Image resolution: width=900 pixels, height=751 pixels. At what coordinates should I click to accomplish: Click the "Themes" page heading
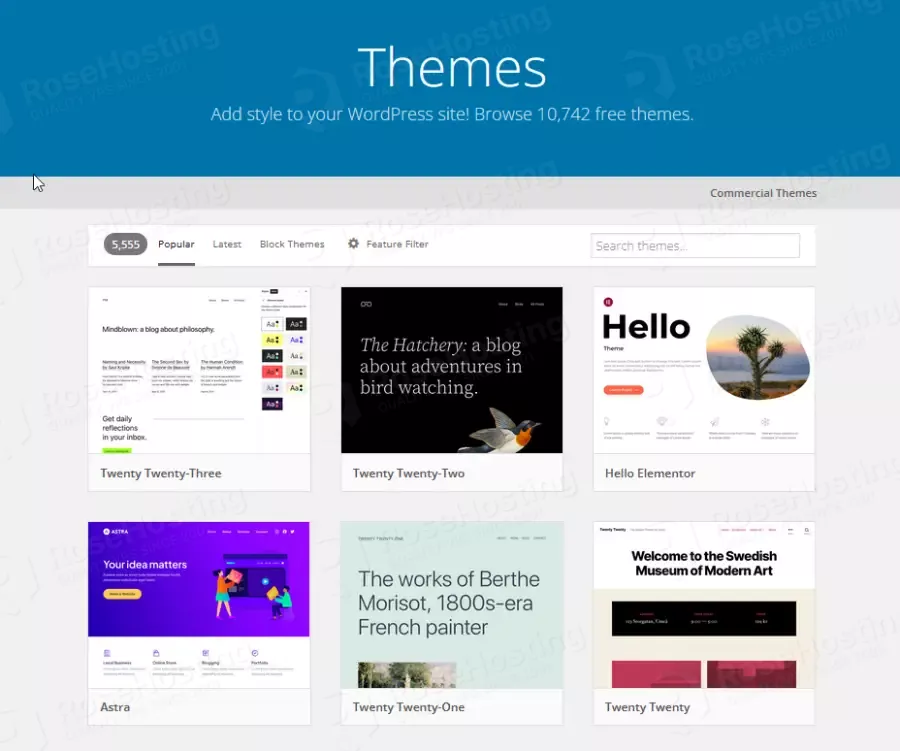[452, 67]
